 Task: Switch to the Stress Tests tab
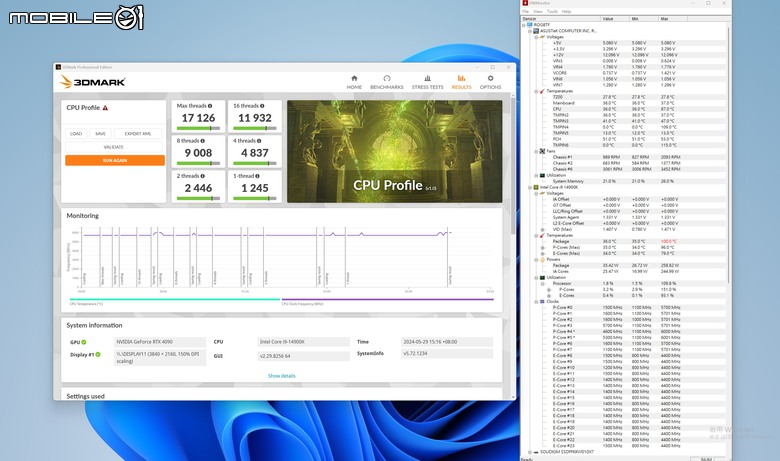[427, 83]
